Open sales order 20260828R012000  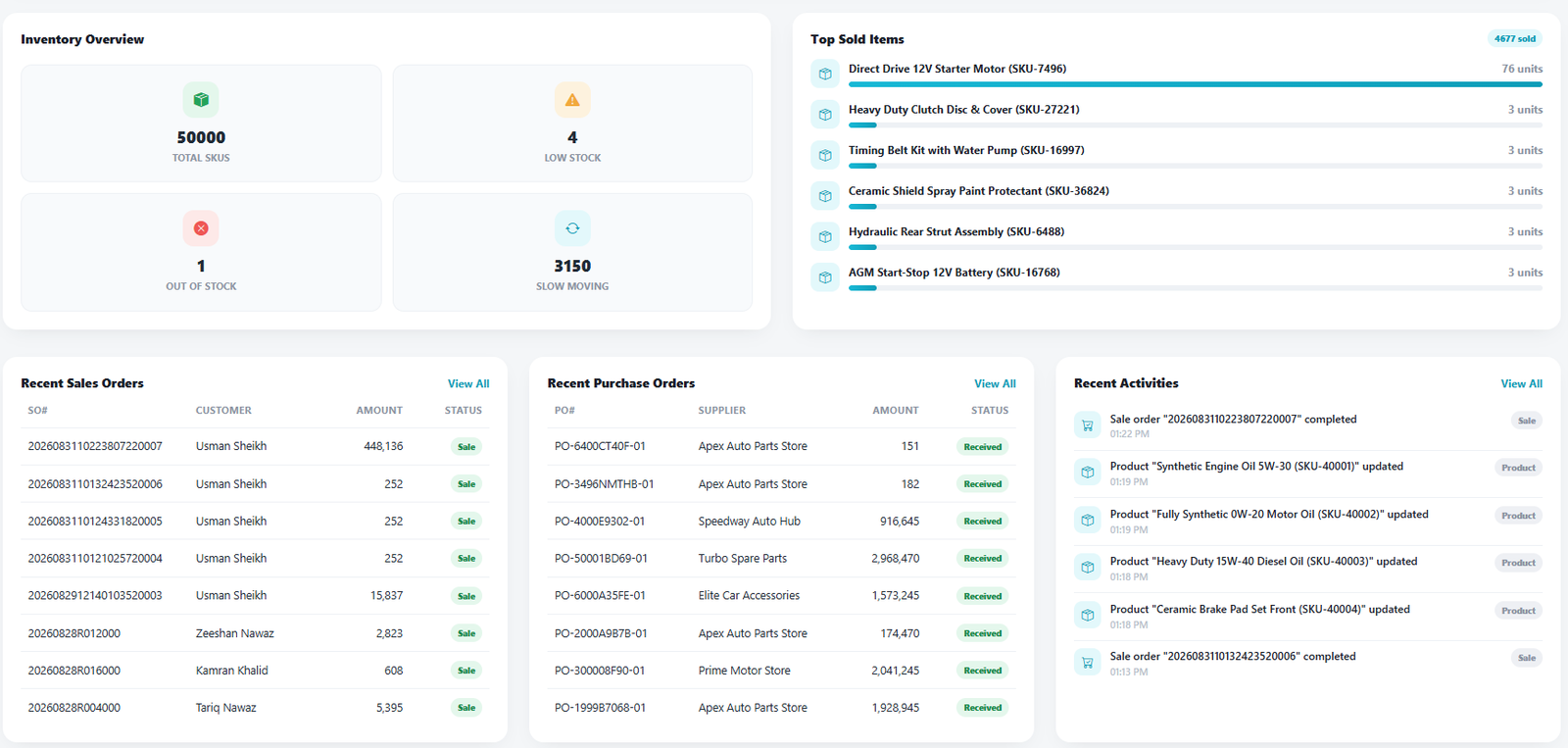(x=74, y=633)
